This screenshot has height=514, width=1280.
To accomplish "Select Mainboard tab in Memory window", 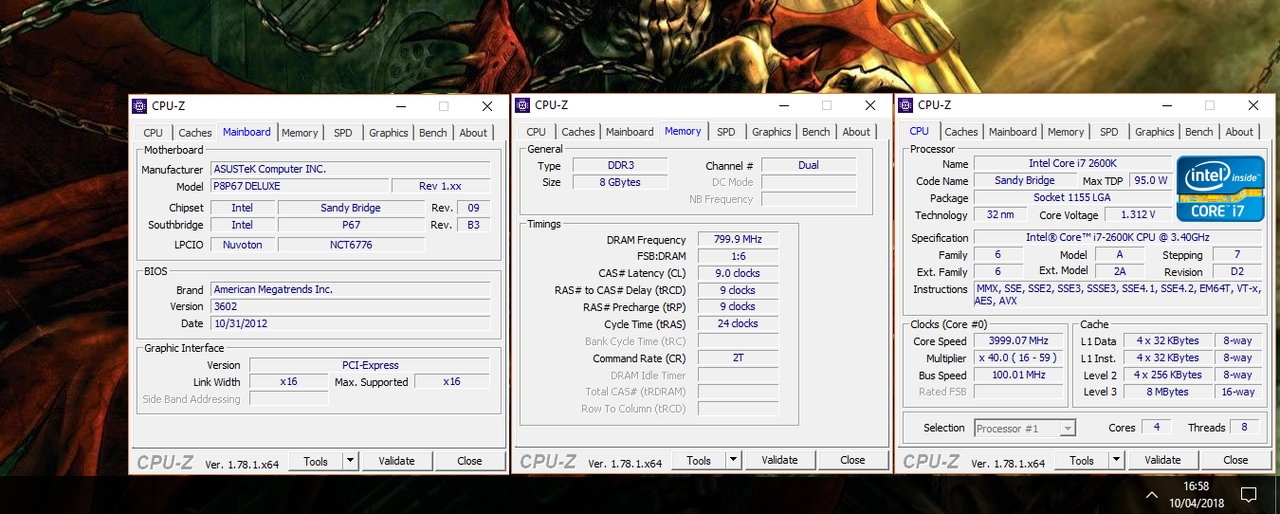I will (x=630, y=132).
